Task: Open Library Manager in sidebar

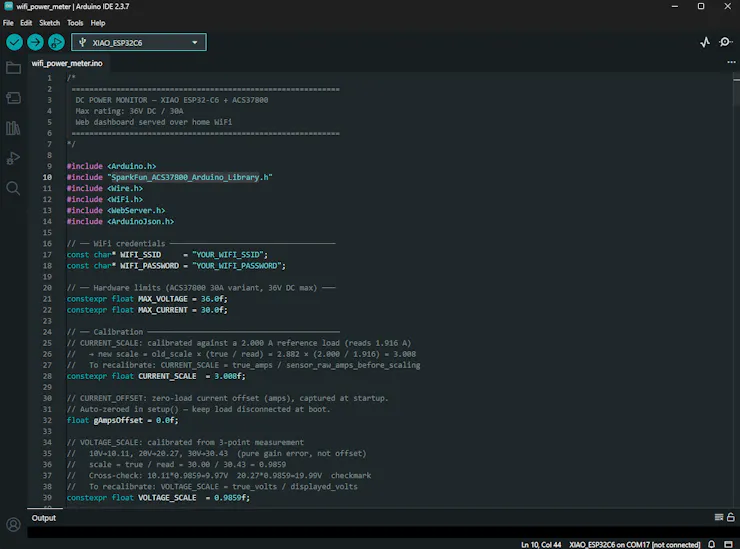Action: pyautogui.click(x=13, y=128)
